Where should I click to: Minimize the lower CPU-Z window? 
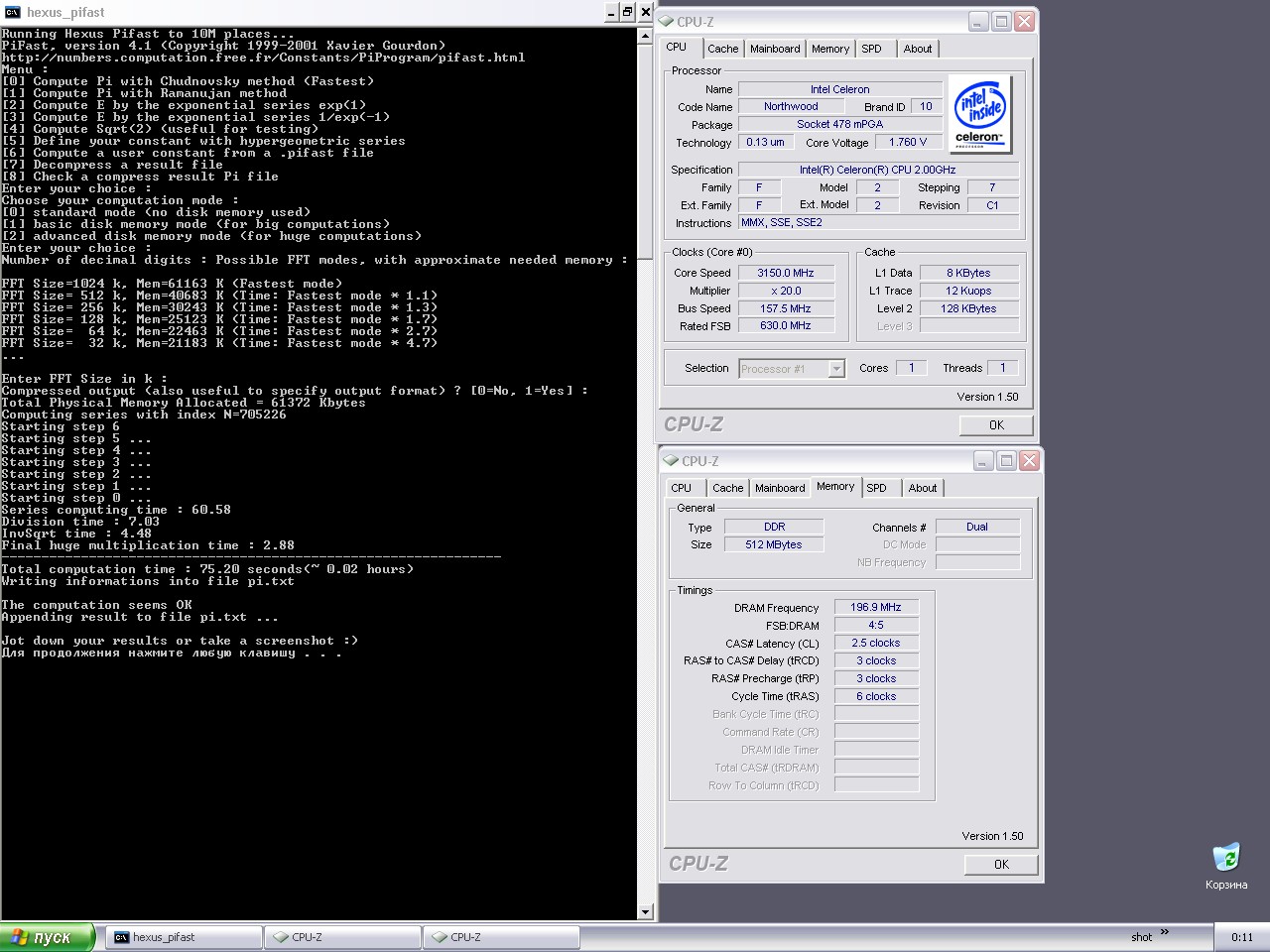click(x=983, y=460)
